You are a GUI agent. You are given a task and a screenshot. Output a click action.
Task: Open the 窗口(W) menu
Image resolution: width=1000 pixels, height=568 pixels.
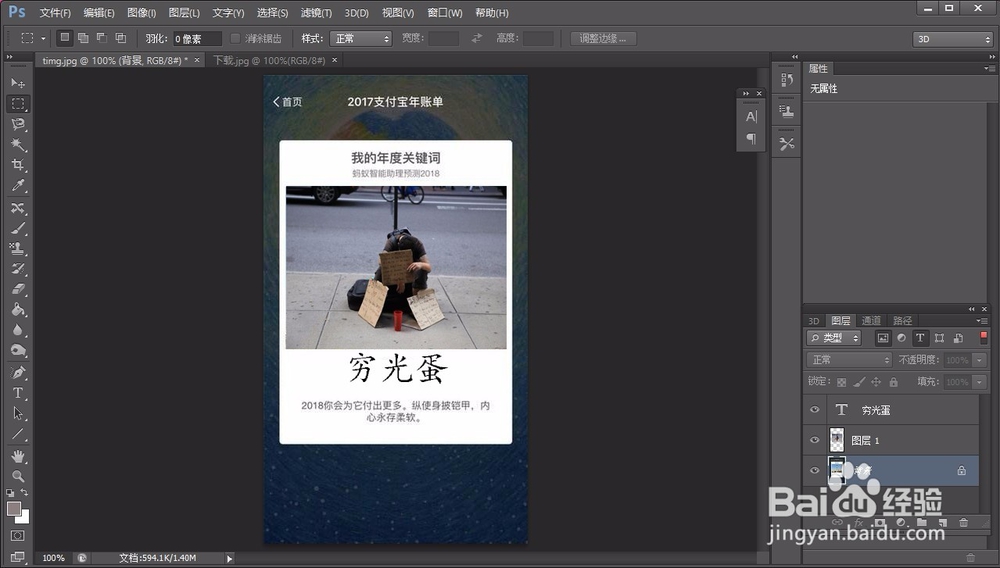point(445,13)
